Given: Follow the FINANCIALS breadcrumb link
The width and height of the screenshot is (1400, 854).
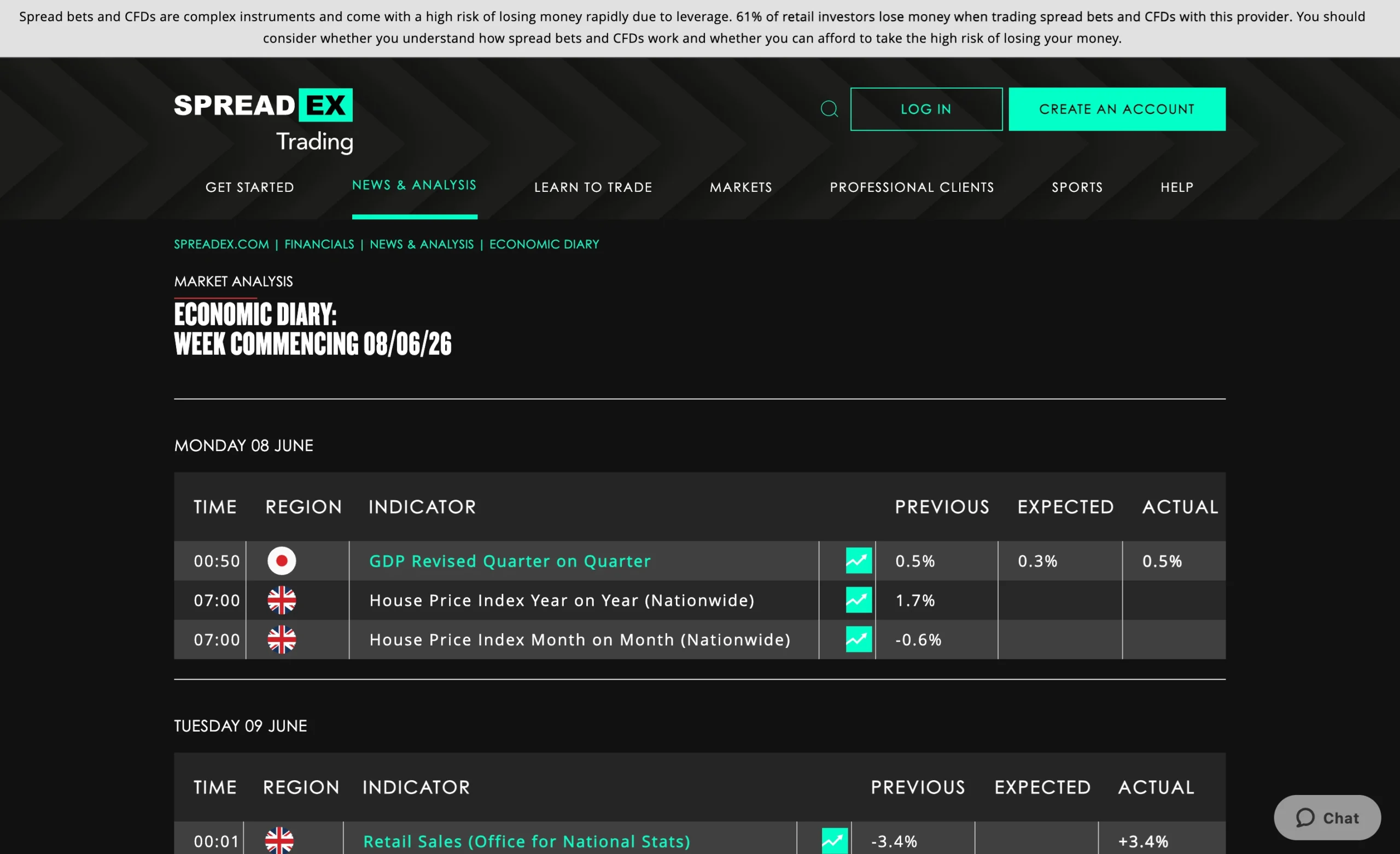Looking at the screenshot, I should pyautogui.click(x=319, y=244).
